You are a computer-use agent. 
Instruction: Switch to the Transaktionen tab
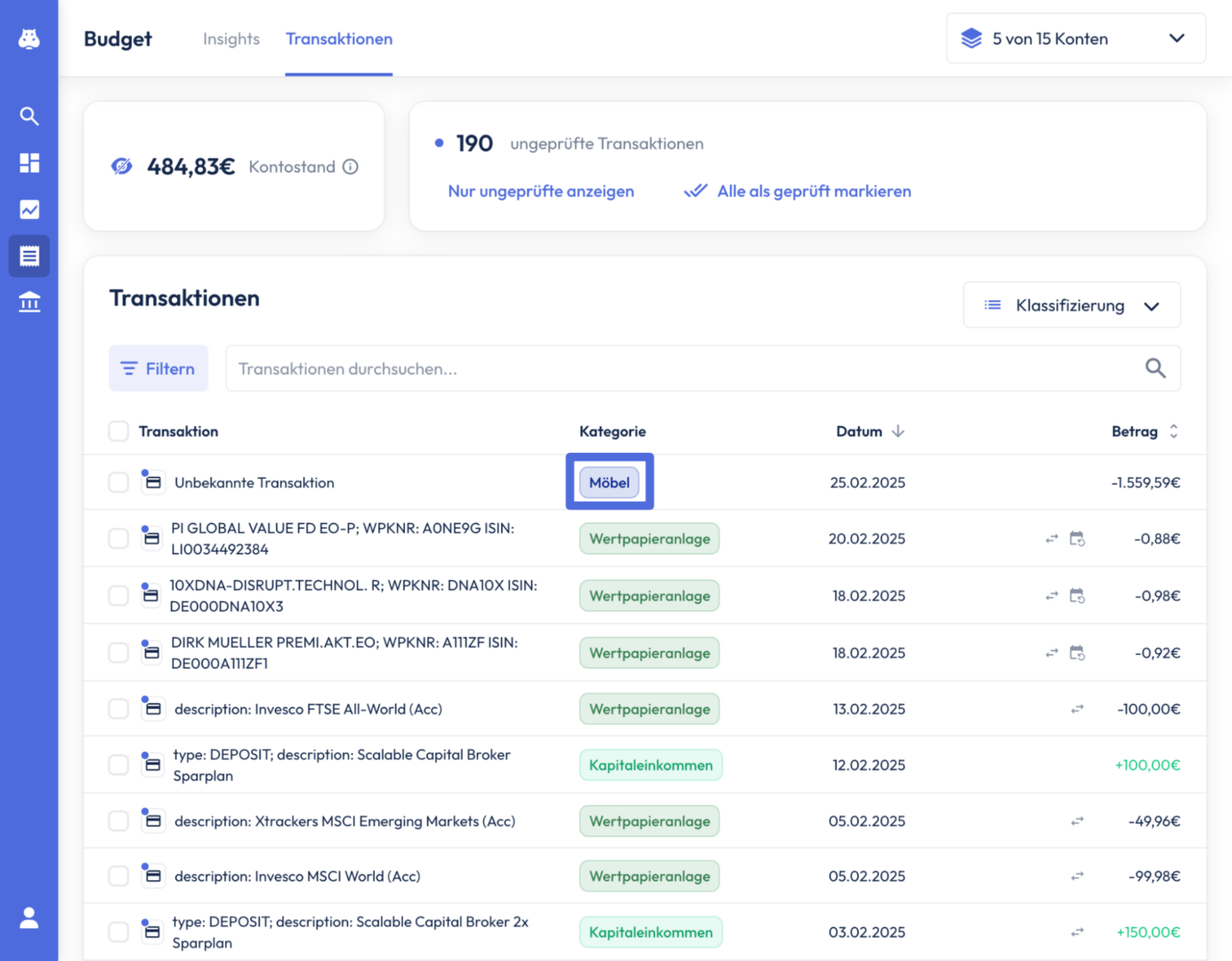(339, 38)
